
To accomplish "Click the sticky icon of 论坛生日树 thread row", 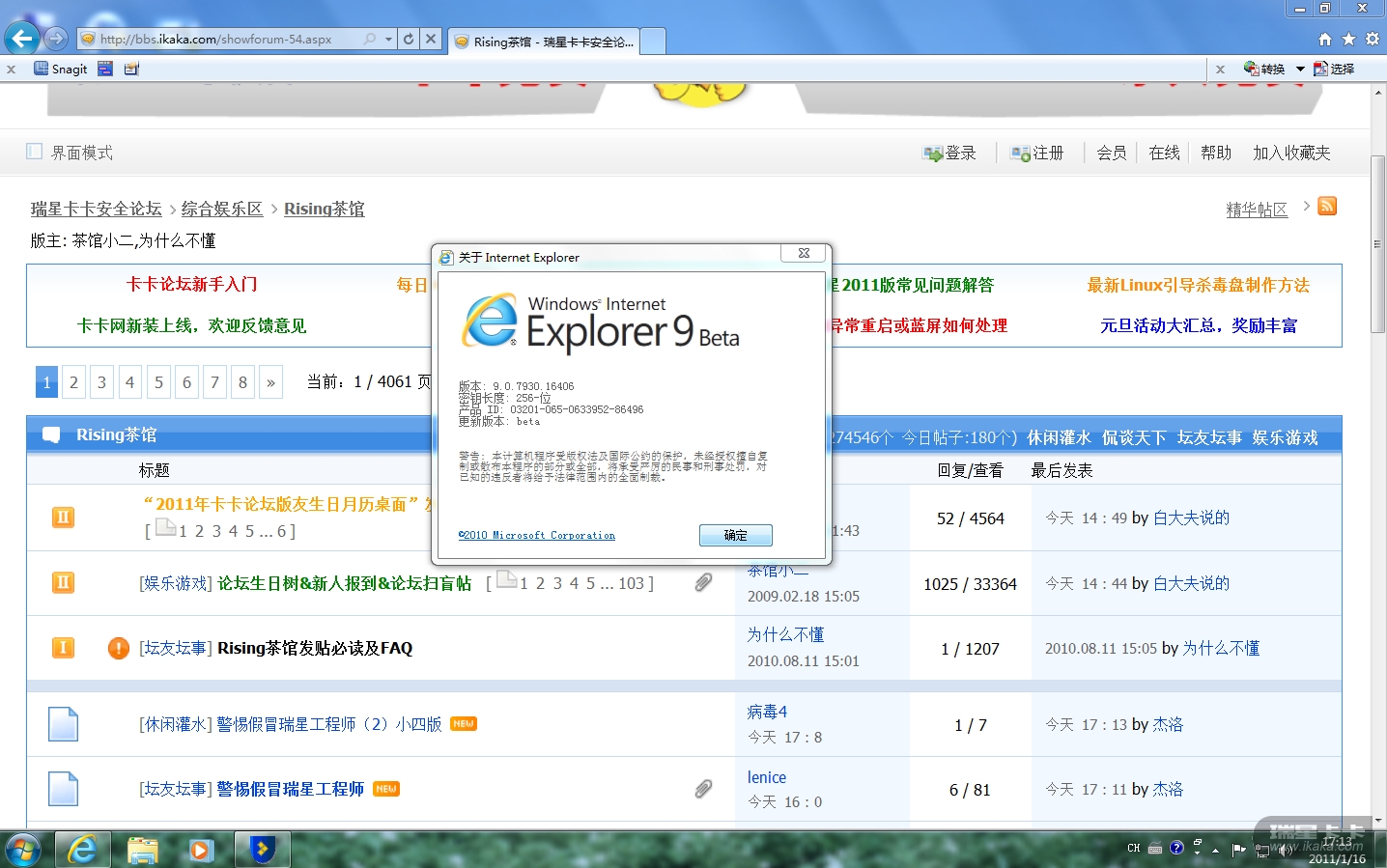I will [x=63, y=582].
